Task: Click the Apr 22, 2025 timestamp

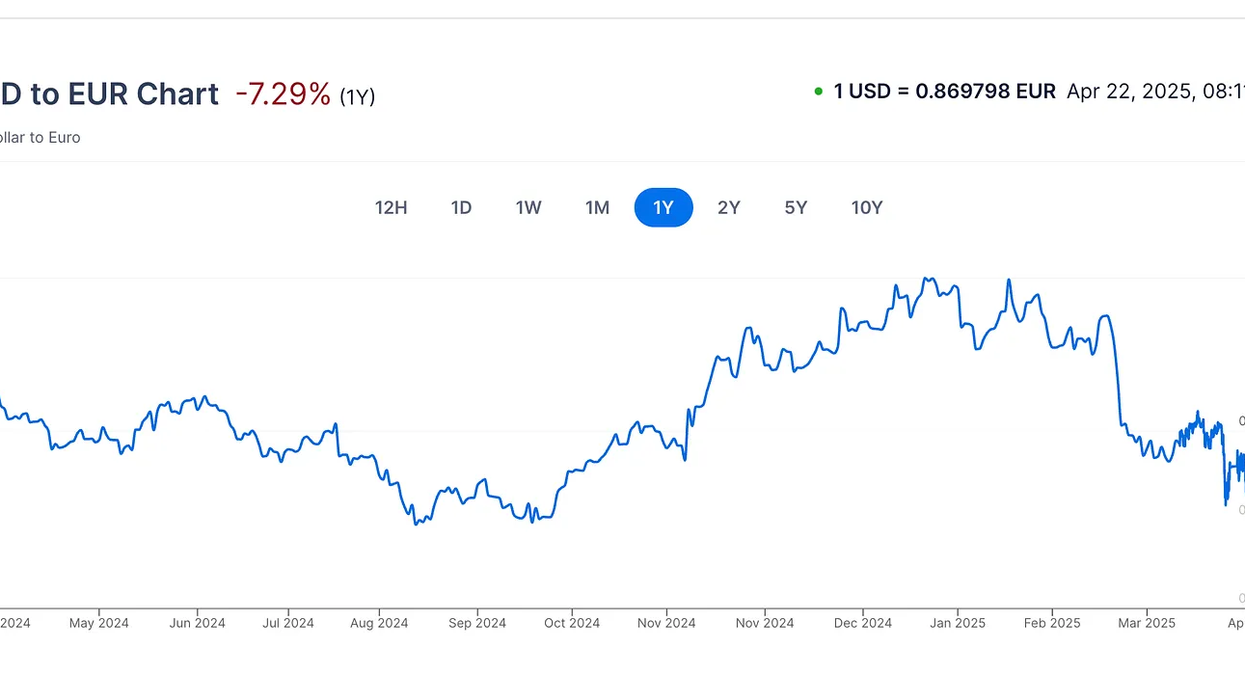Action: [1154, 92]
